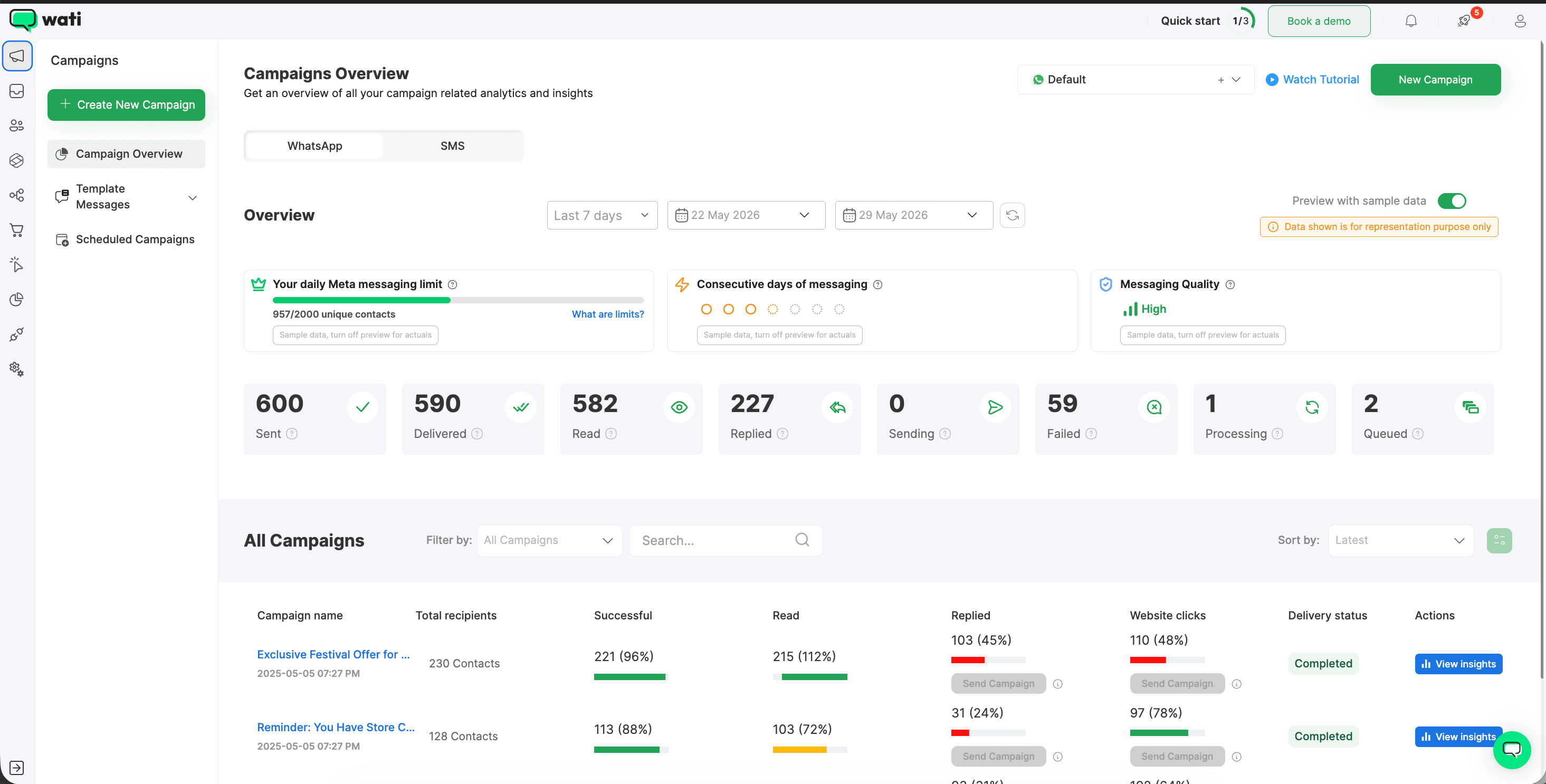Click the wati logo
Image resolution: width=1546 pixels, height=784 pixels.
pos(45,20)
